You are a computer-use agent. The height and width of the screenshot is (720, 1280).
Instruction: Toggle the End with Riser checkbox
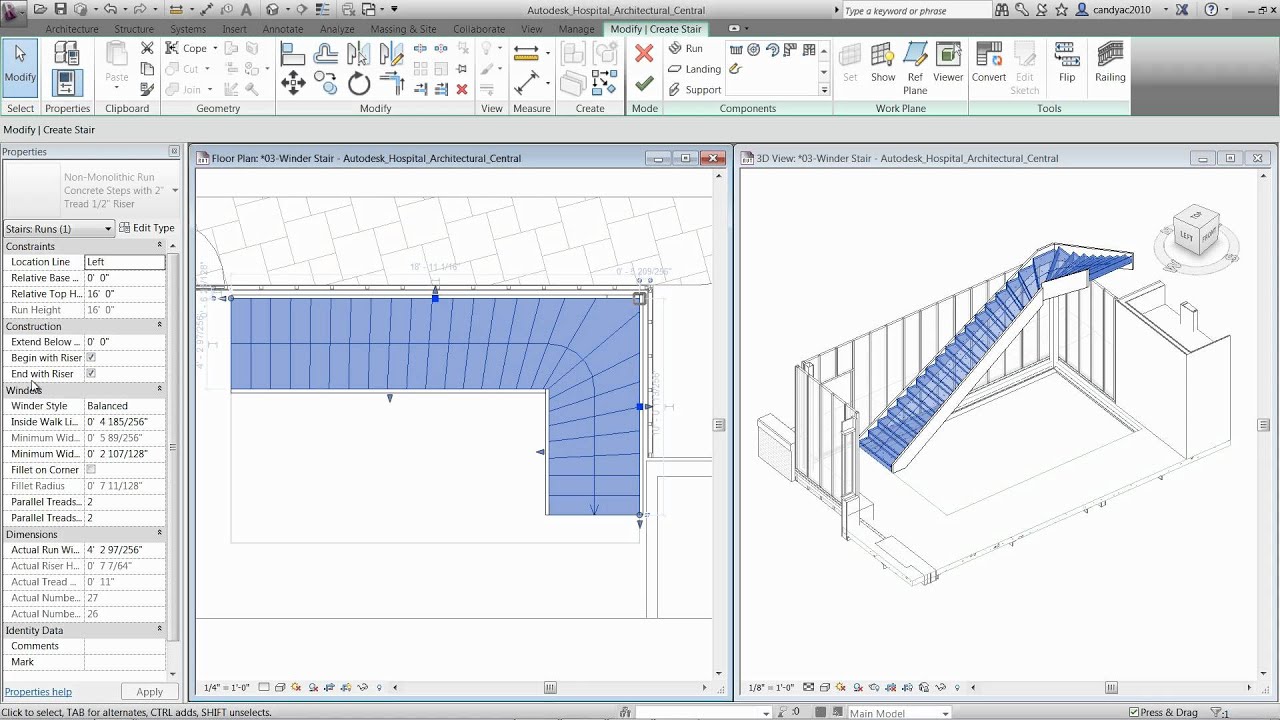coord(91,373)
